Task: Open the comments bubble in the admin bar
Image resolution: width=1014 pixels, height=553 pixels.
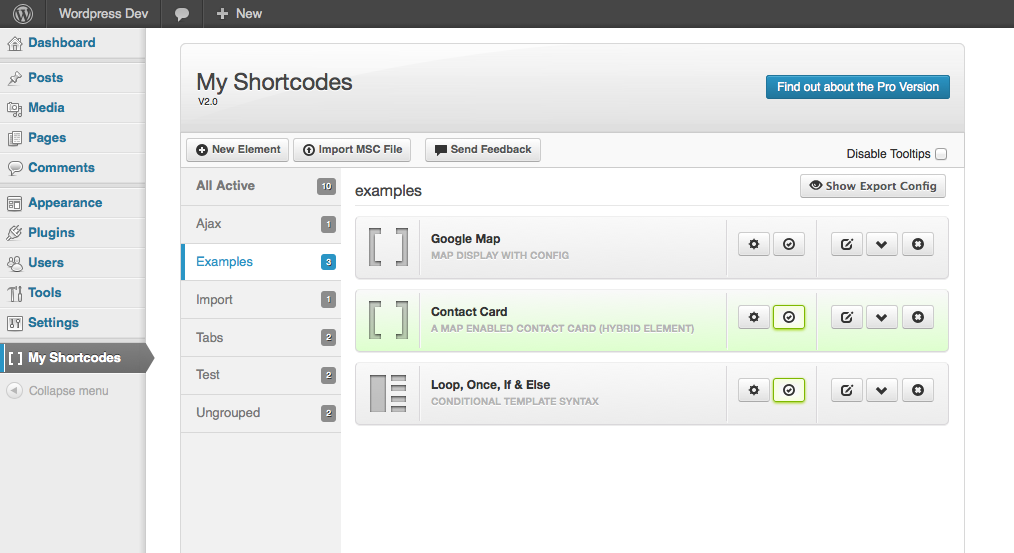Action: (x=182, y=14)
